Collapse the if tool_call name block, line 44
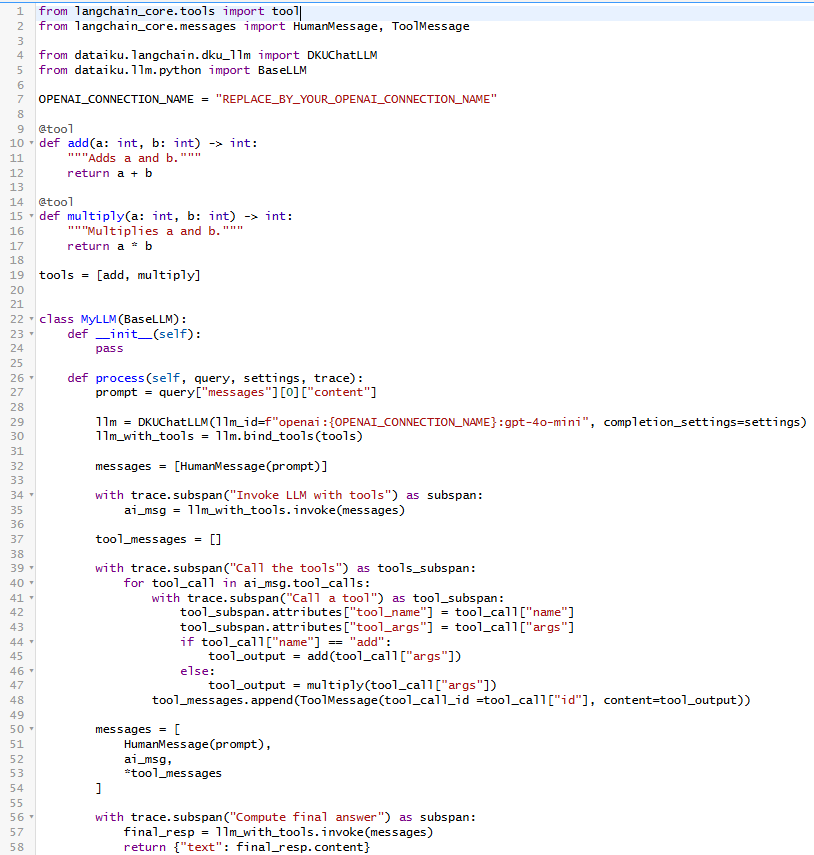 pos(32,642)
